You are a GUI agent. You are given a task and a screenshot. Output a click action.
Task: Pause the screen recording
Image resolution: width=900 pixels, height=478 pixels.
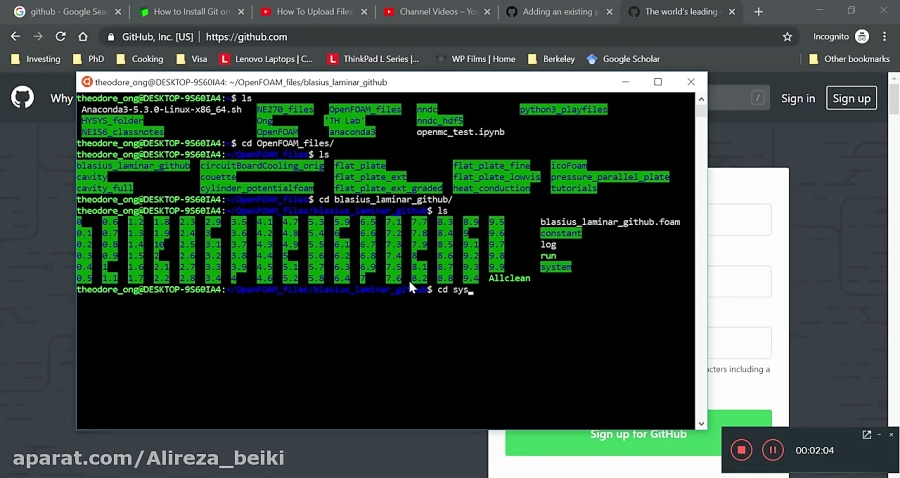[772, 450]
